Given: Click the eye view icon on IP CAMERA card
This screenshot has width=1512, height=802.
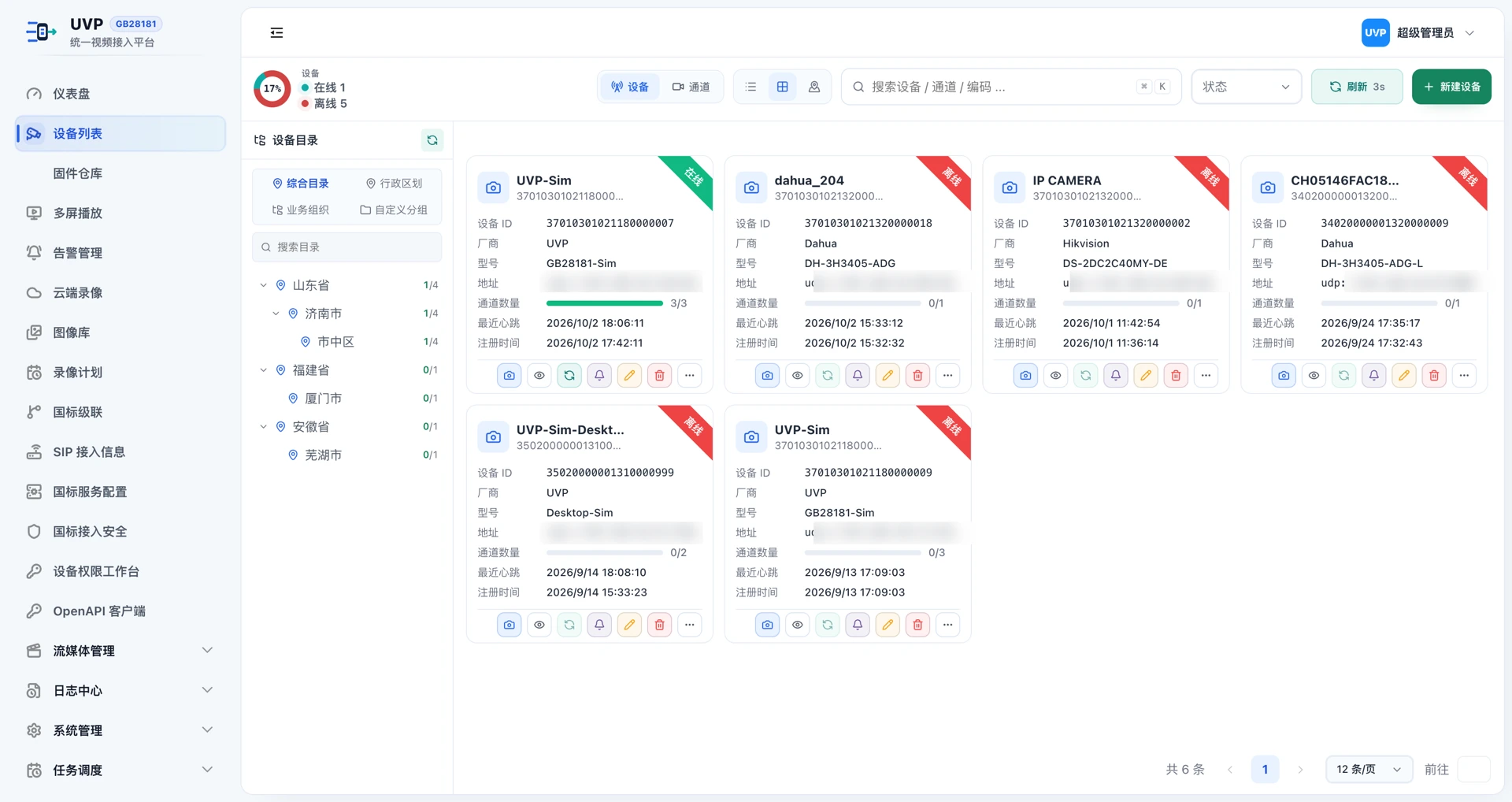Looking at the screenshot, I should pyautogui.click(x=1056, y=376).
